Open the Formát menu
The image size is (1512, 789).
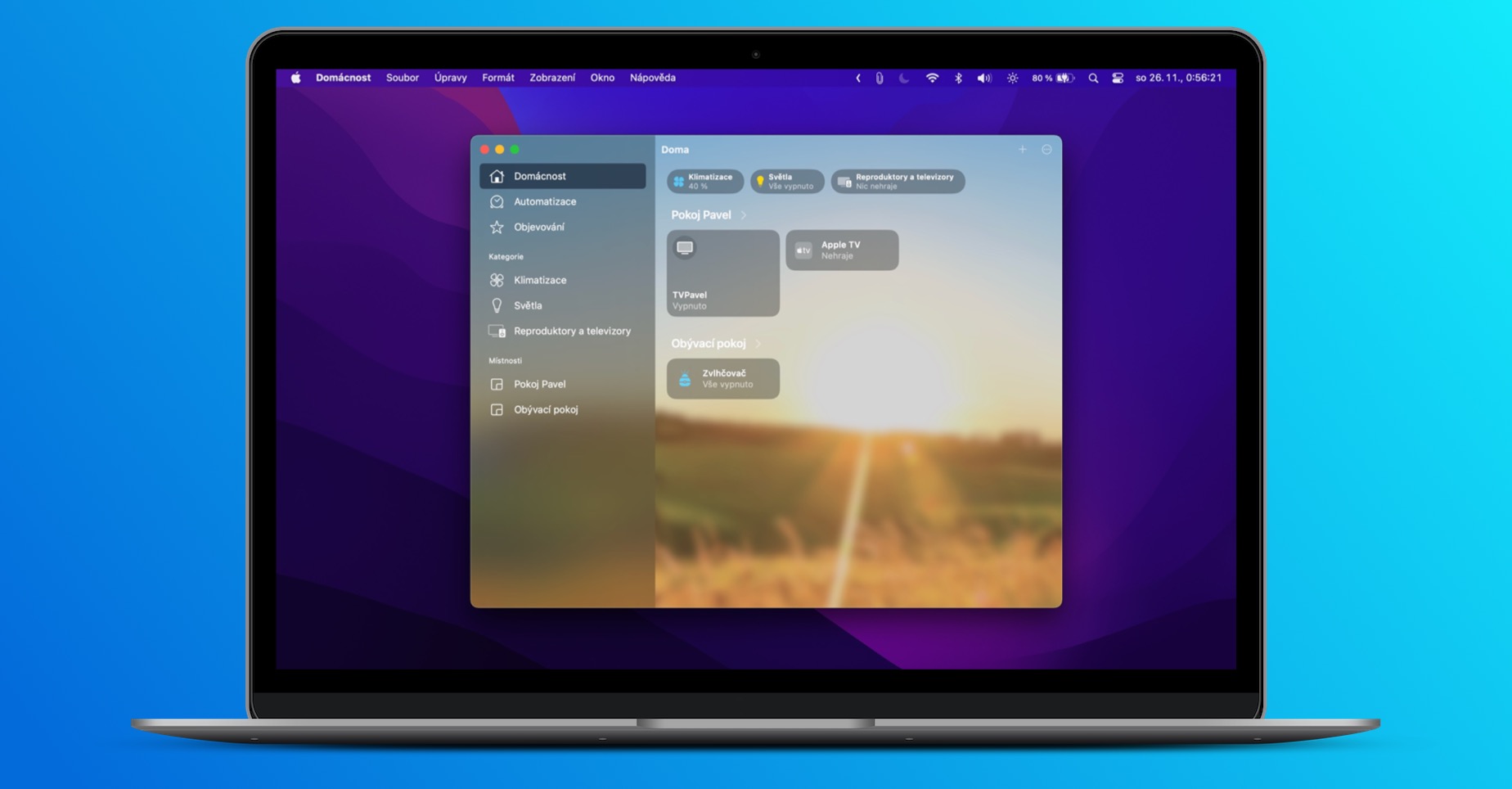pos(498,78)
